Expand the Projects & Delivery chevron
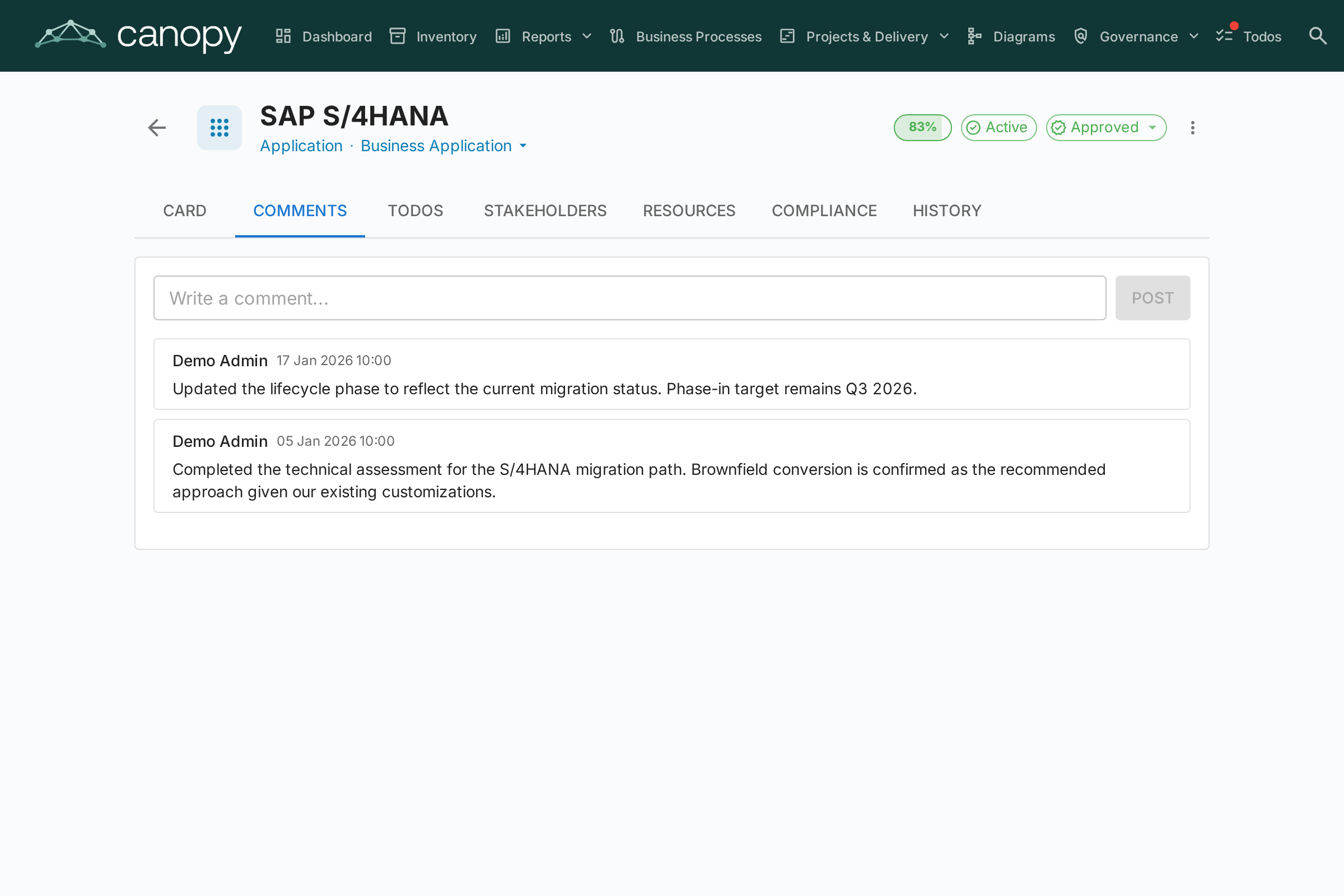 click(944, 36)
